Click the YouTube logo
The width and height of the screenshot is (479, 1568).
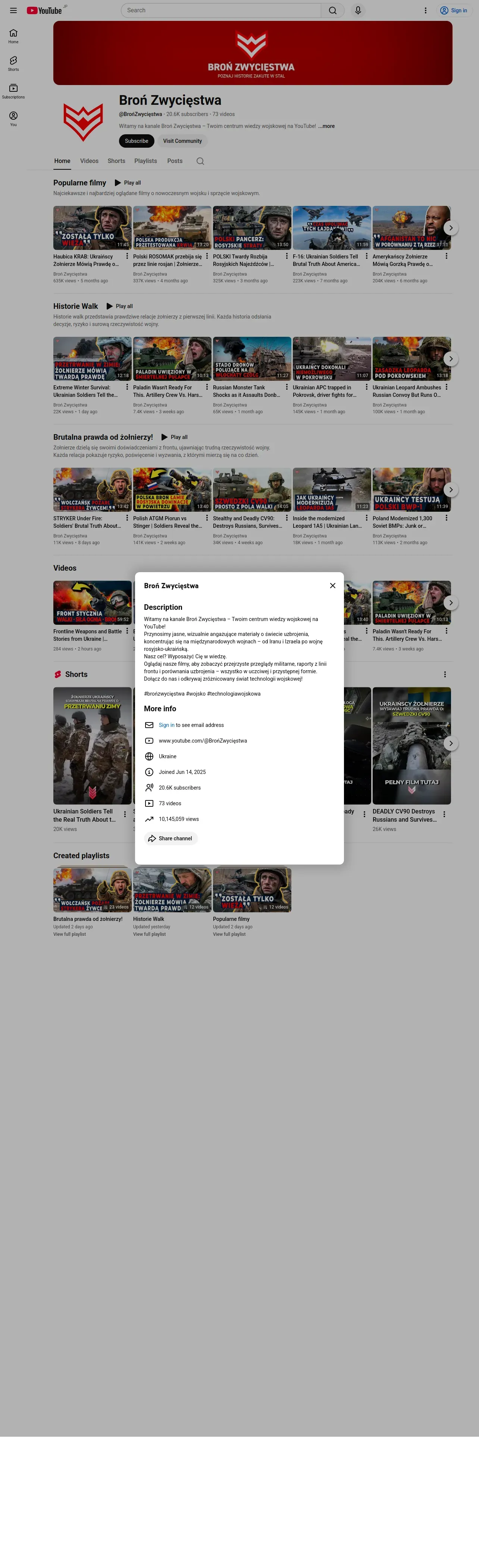point(44,10)
